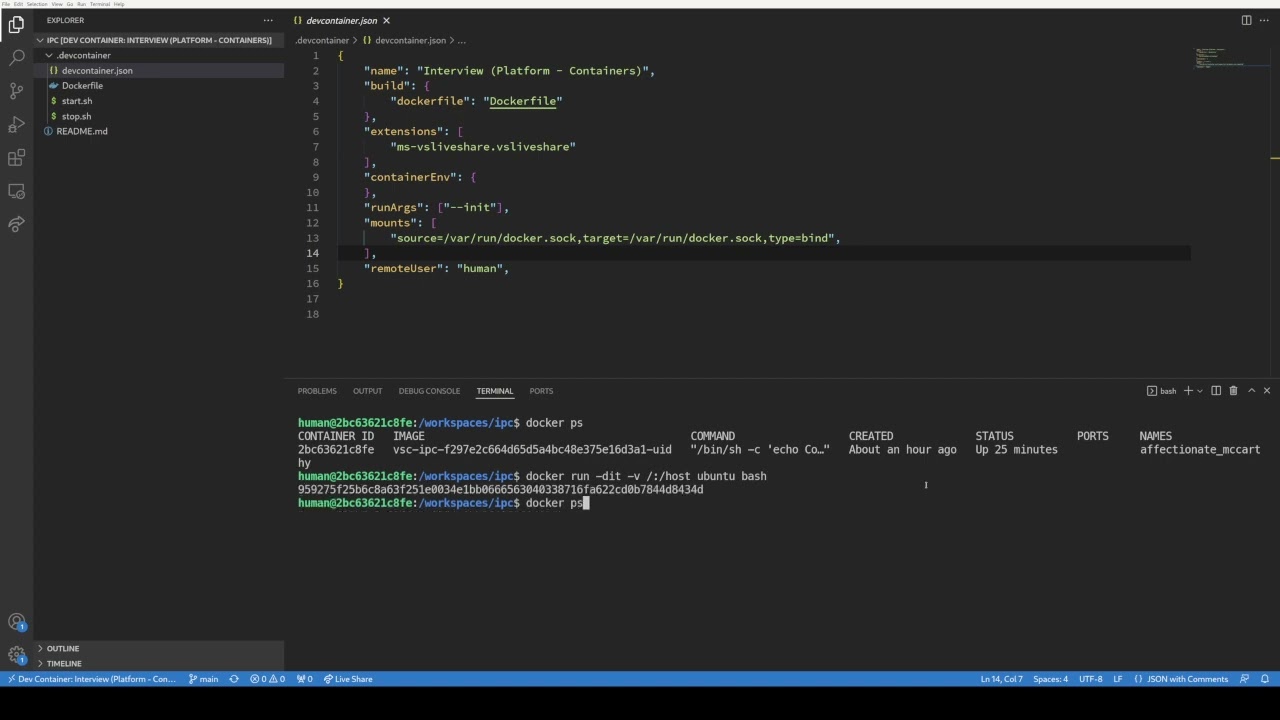Close the bottom panel
This screenshot has height=720, width=1280.
[1267, 391]
